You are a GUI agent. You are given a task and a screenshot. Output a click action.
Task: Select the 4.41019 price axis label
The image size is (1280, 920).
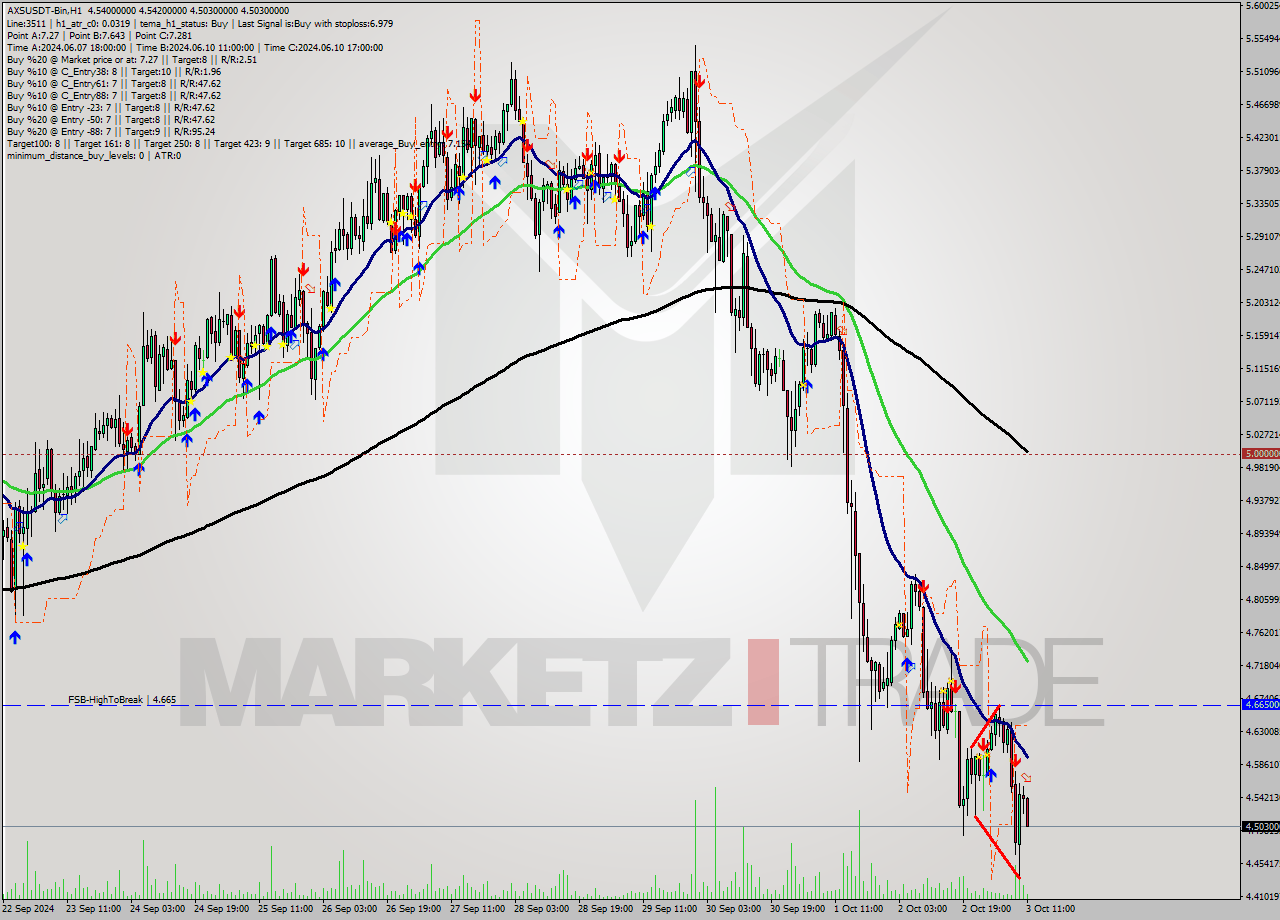click(1262, 897)
